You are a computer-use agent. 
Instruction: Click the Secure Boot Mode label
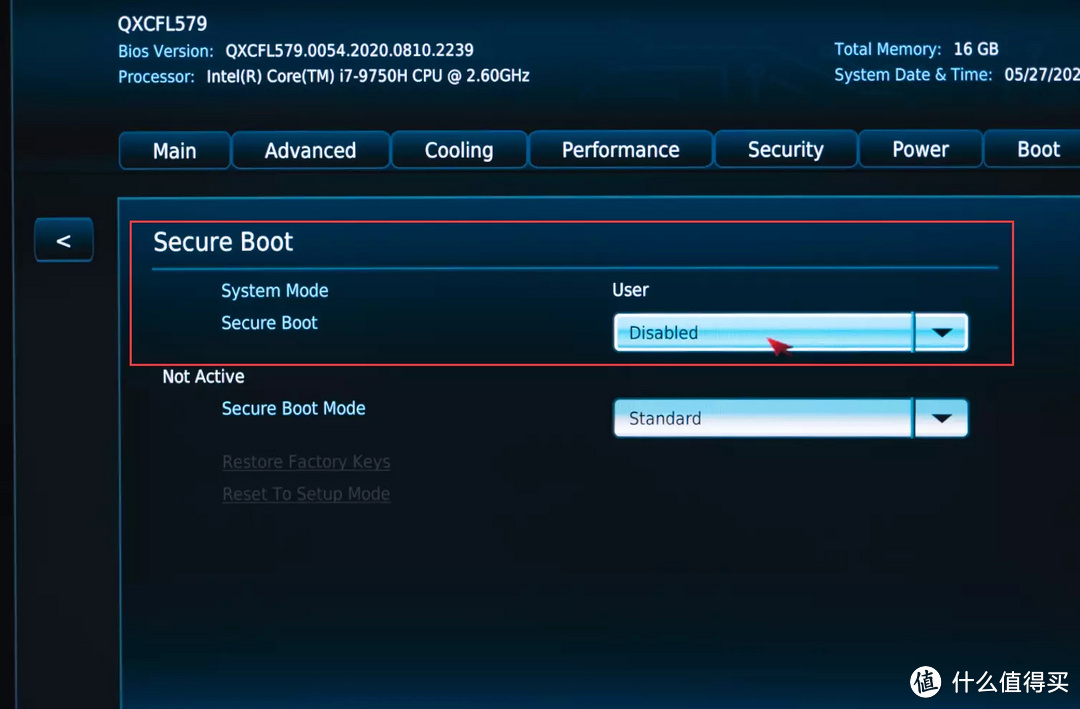pos(293,408)
